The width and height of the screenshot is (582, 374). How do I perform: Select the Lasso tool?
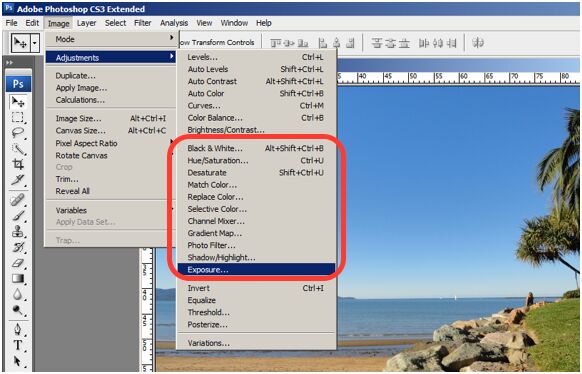[18, 133]
